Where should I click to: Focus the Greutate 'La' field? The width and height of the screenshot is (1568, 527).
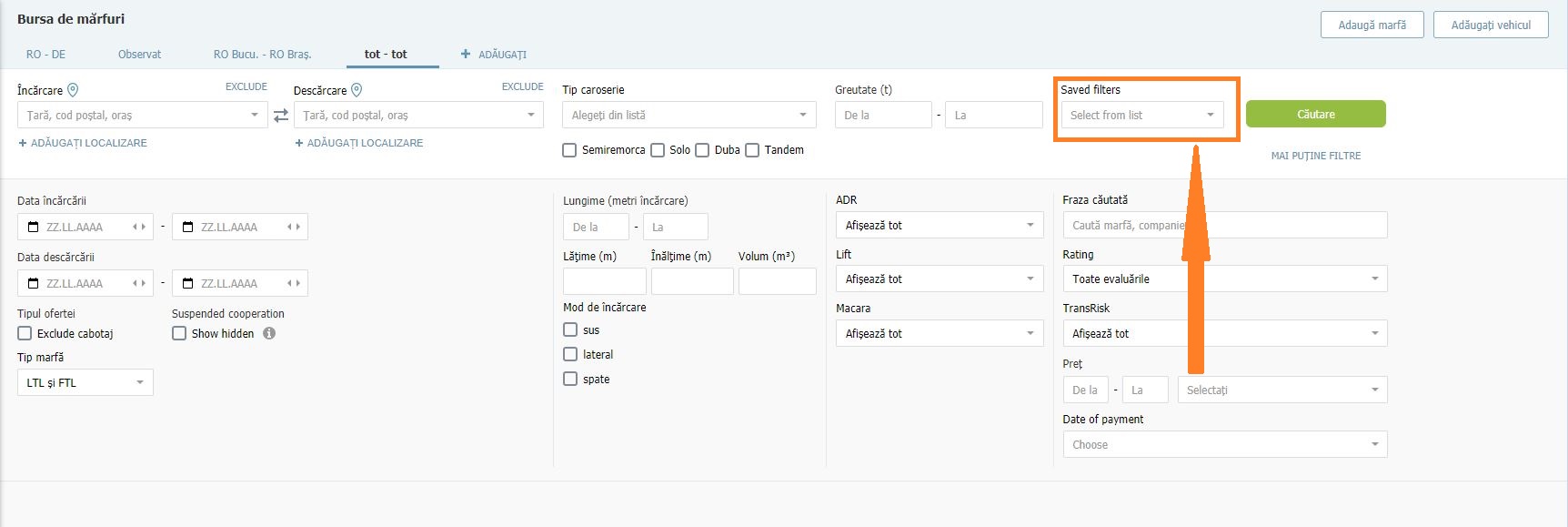(994, 115)
